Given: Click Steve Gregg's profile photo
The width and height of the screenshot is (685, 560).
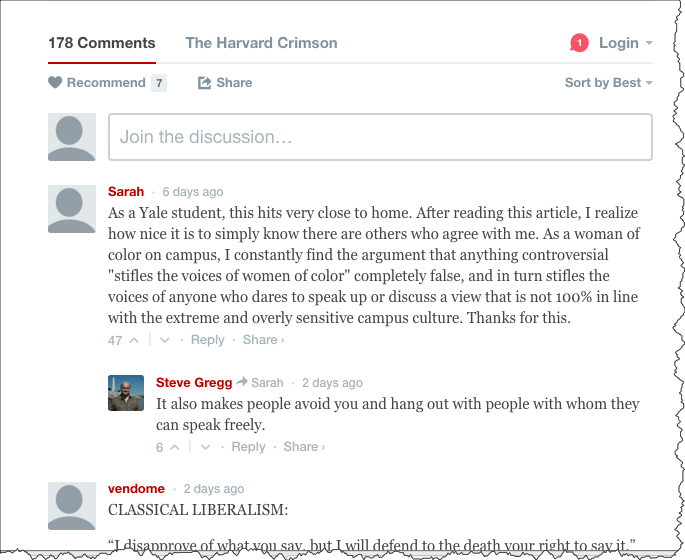Looking at the screenshot, I should (x=126, y=393).
